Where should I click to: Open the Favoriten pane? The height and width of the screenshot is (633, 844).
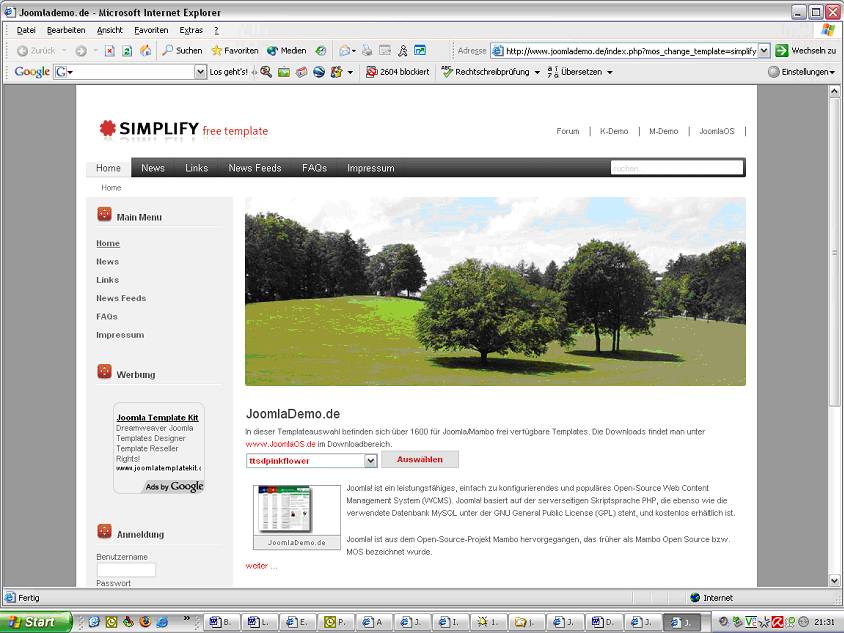click(x=235, y=51)
